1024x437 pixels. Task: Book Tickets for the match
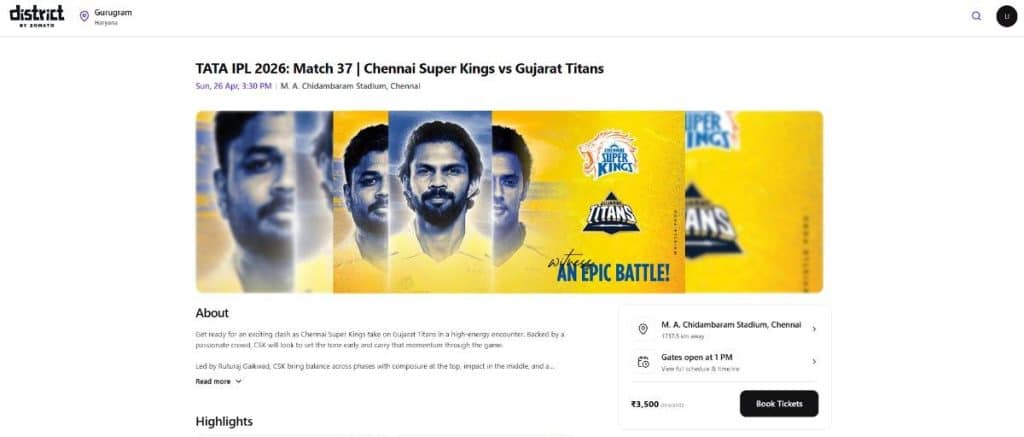point(779,404)
